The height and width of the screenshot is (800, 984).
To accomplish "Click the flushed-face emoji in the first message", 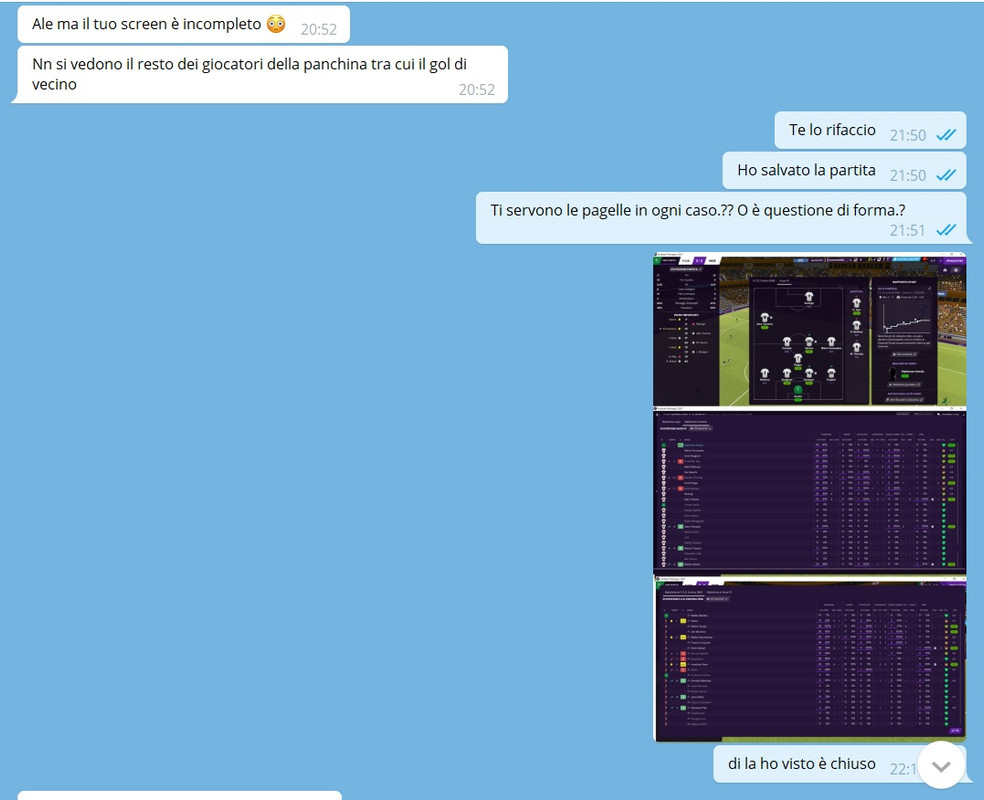I will pos(276,24).
